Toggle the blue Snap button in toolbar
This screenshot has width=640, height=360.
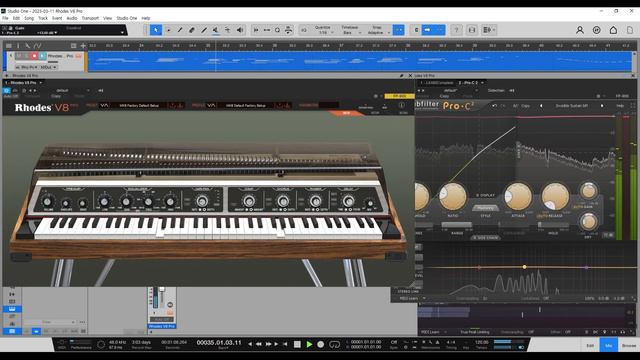398,30
